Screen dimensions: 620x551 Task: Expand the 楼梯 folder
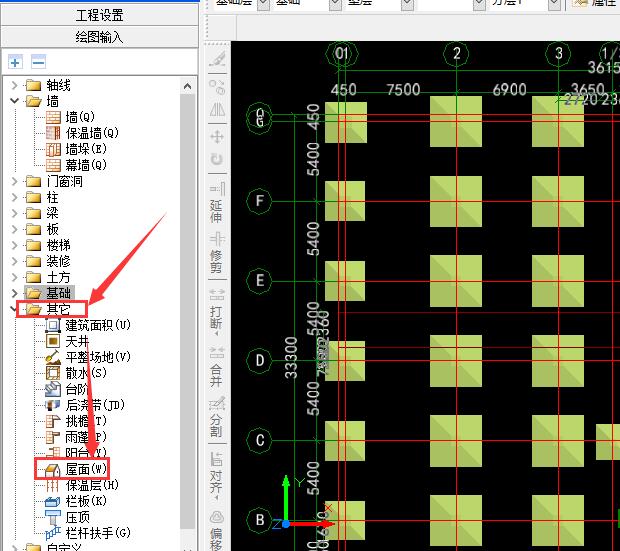click(14, 245)
